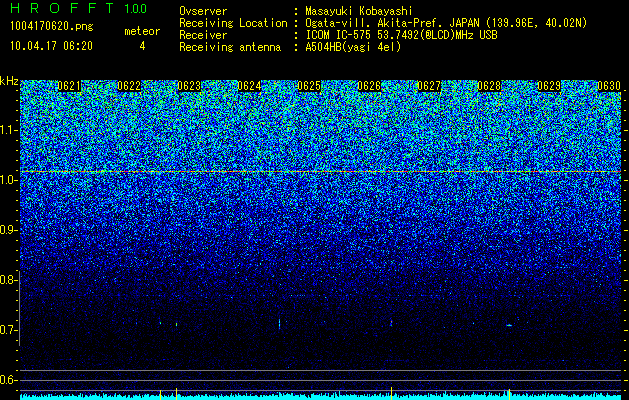Click the 0622 time marker
629x400 pixels.
pos(129,86)
